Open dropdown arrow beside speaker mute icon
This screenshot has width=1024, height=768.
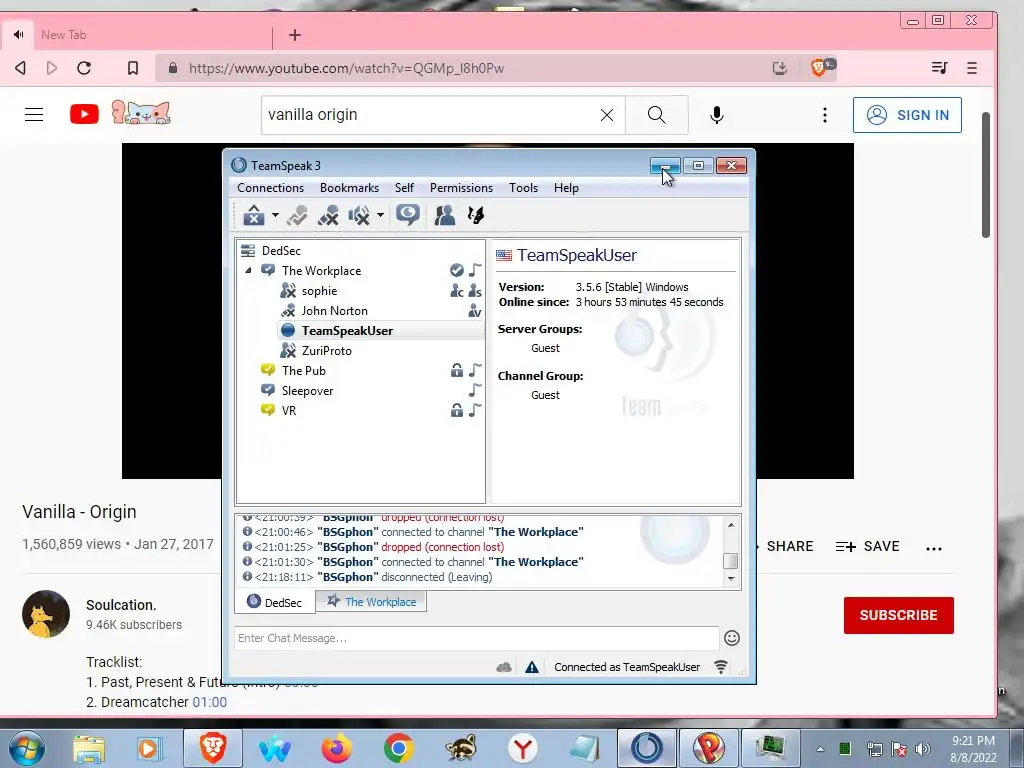click(x=380, y=215)
